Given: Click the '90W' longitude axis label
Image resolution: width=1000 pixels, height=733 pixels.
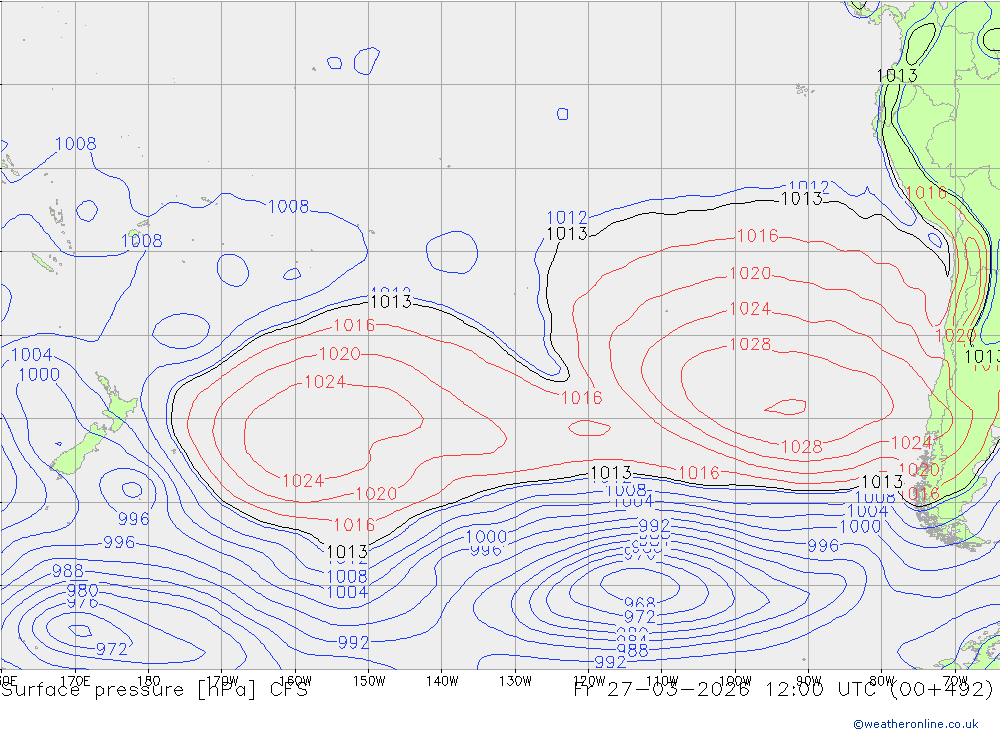Looking at the screenshot, I should click(x=809, y=681).
